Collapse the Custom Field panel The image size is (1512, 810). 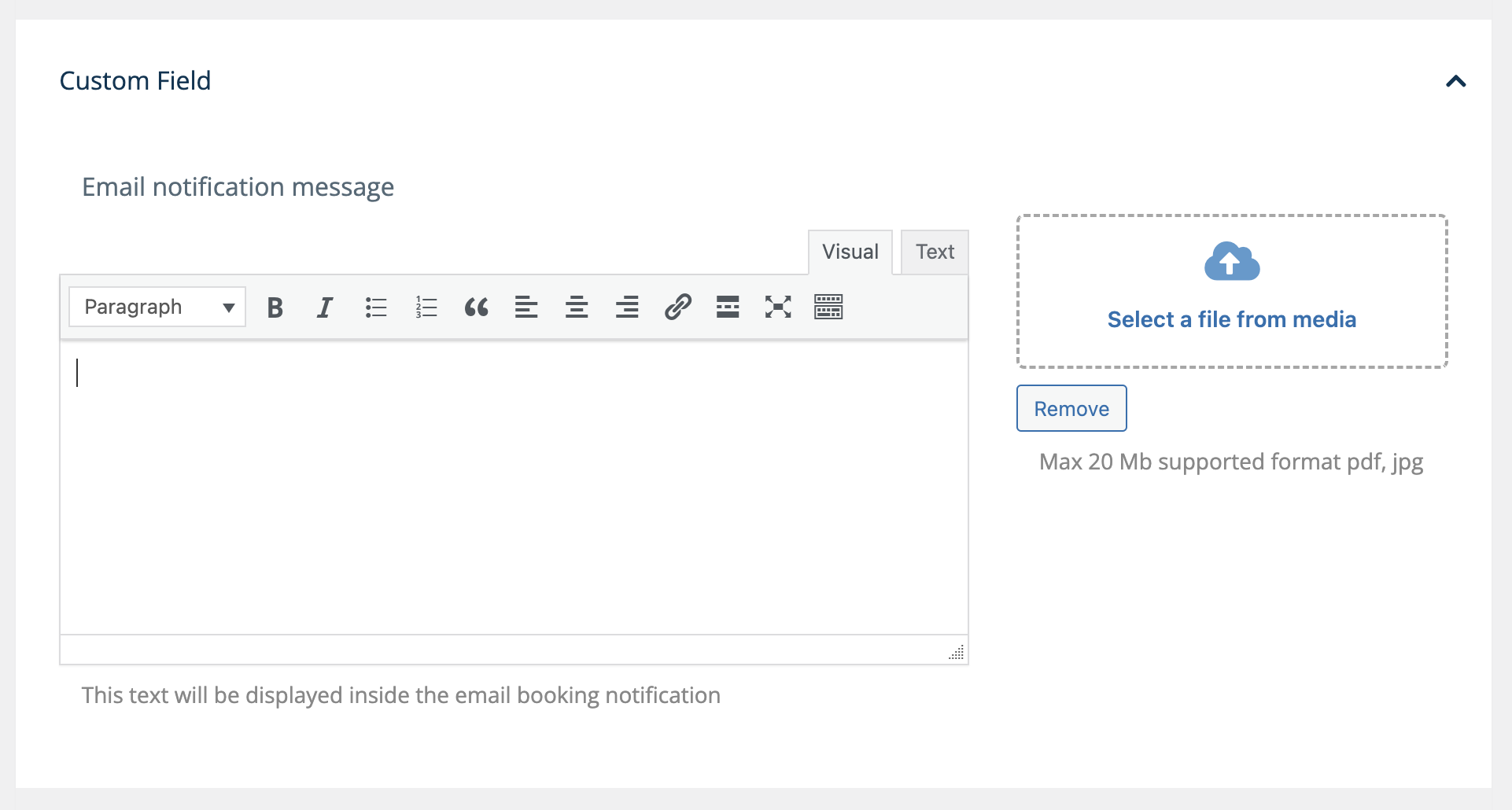(x=1455, y=81)
